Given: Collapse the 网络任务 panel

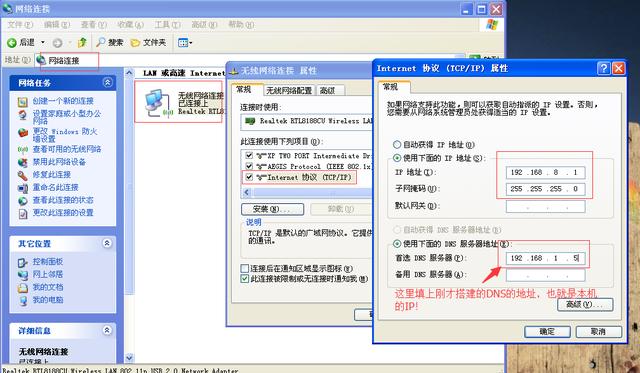Looking at the screenshot, I should coord(107,83).
